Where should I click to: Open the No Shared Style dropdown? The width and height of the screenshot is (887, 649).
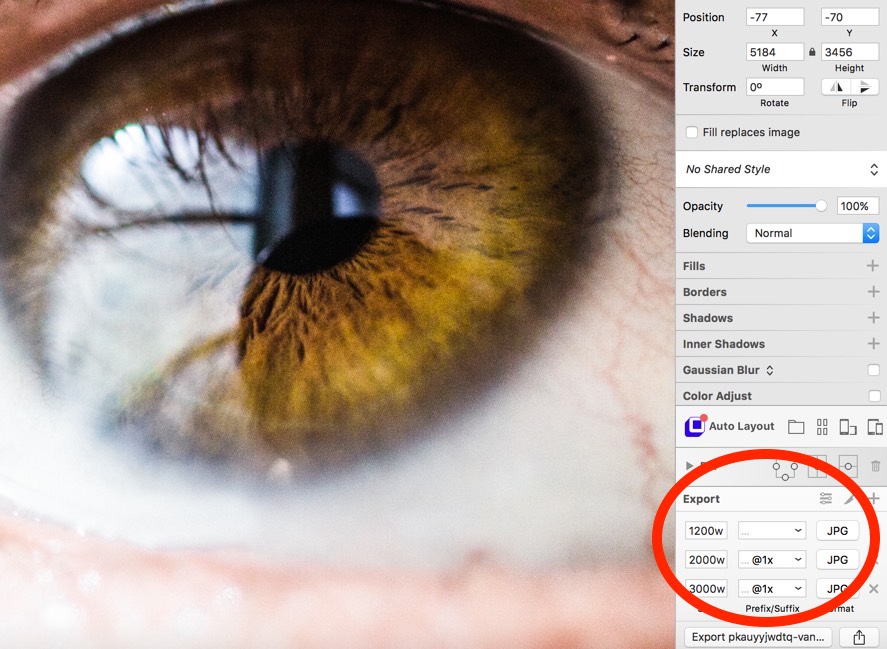[x=781, y=169]
